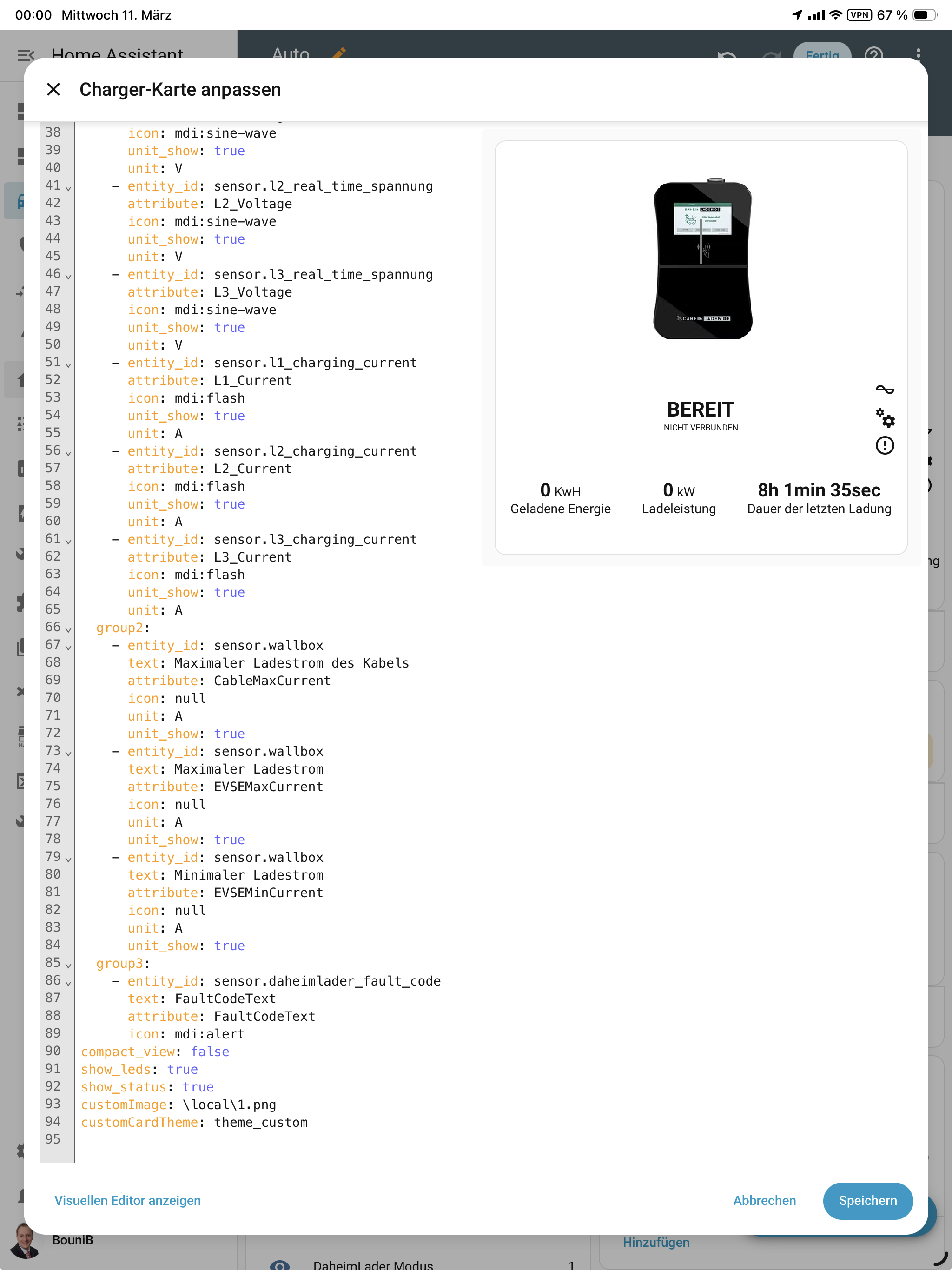Click Dauer der letzten Ladung stat
Screen dimensions: 952x1270
818,498
